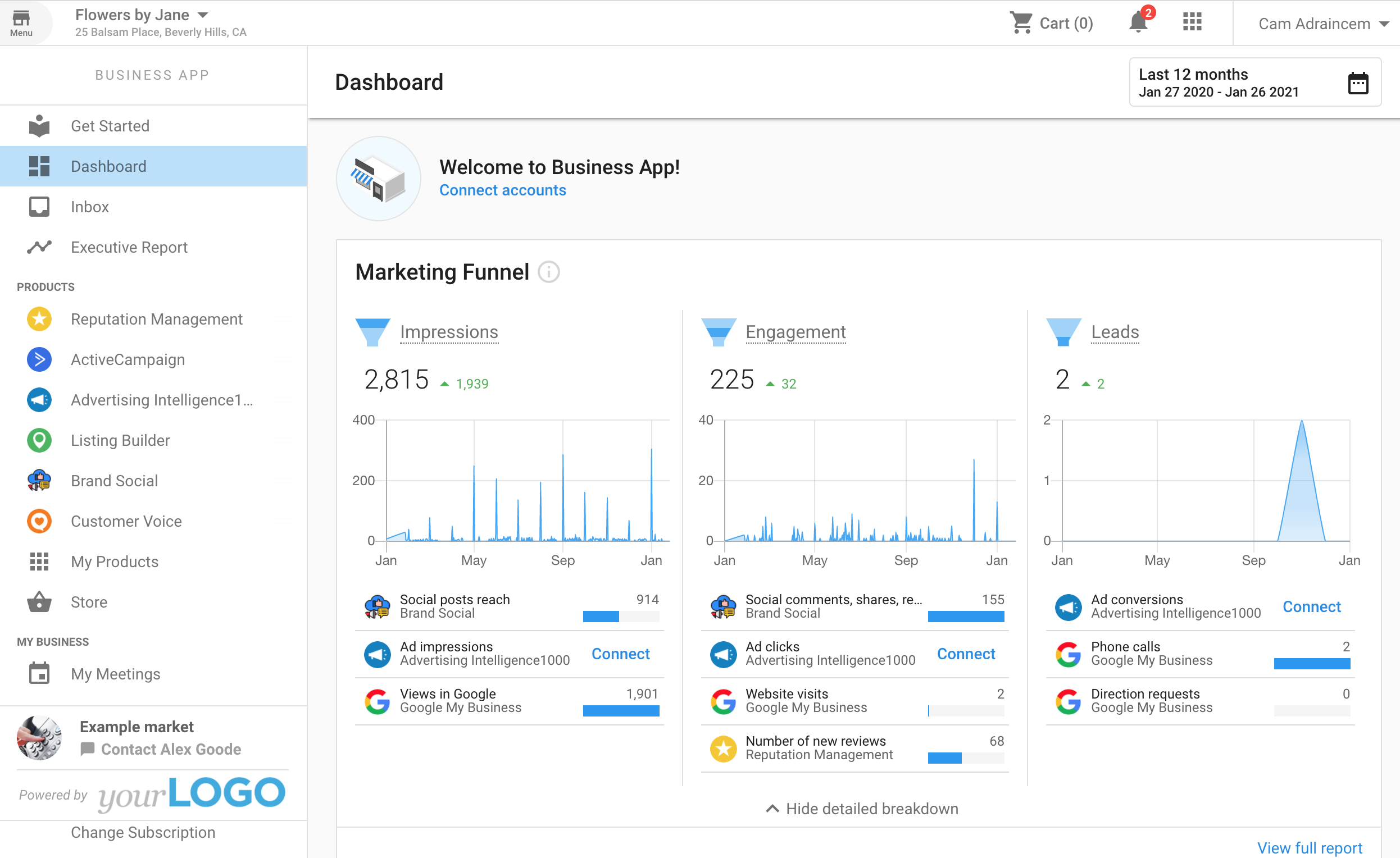Viewport: 1400px width, 858px height.
Task: Click the Impressions funnel icon
Action: (x=372, y=332)
